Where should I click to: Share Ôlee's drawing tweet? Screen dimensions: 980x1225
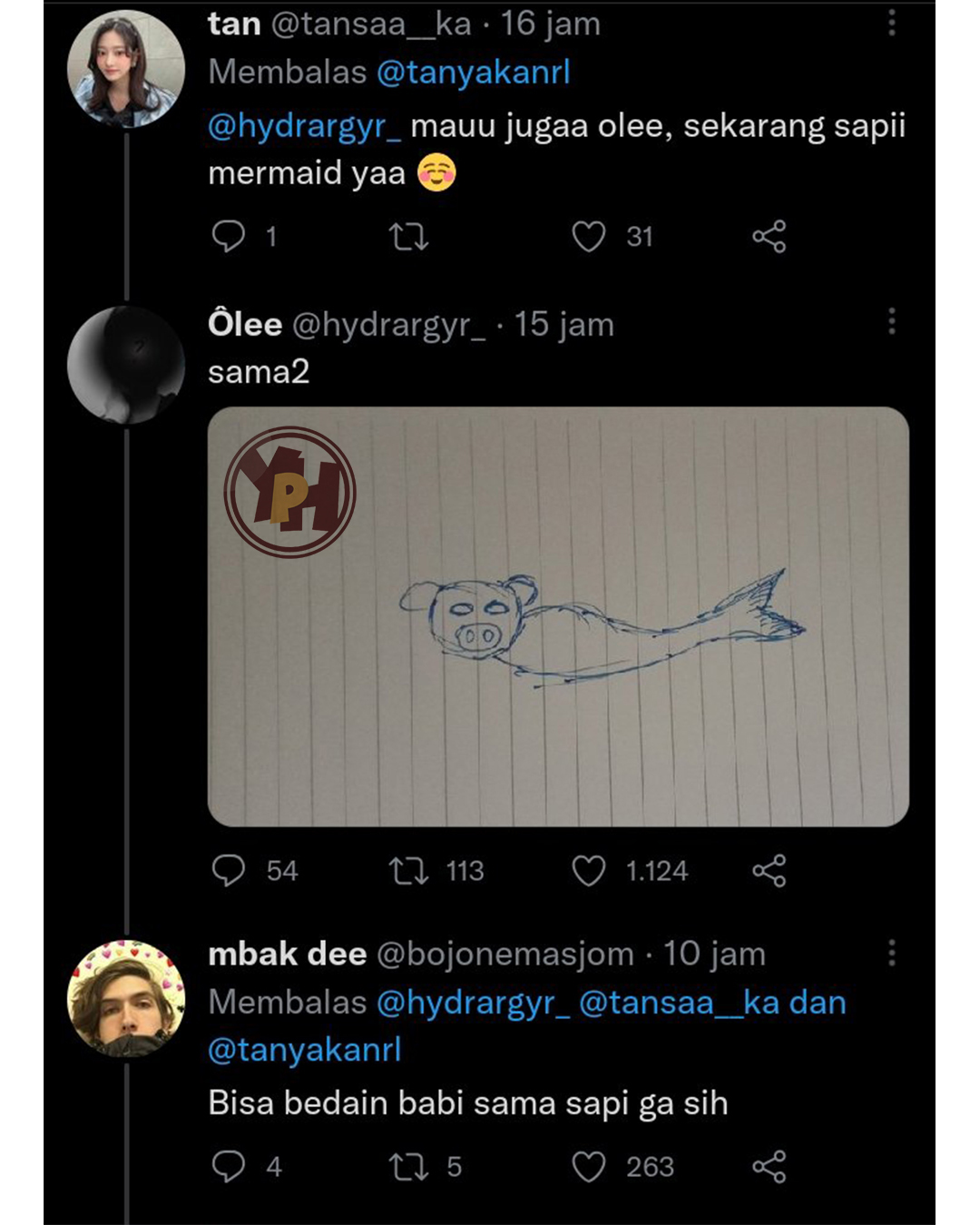pos(769,871)
